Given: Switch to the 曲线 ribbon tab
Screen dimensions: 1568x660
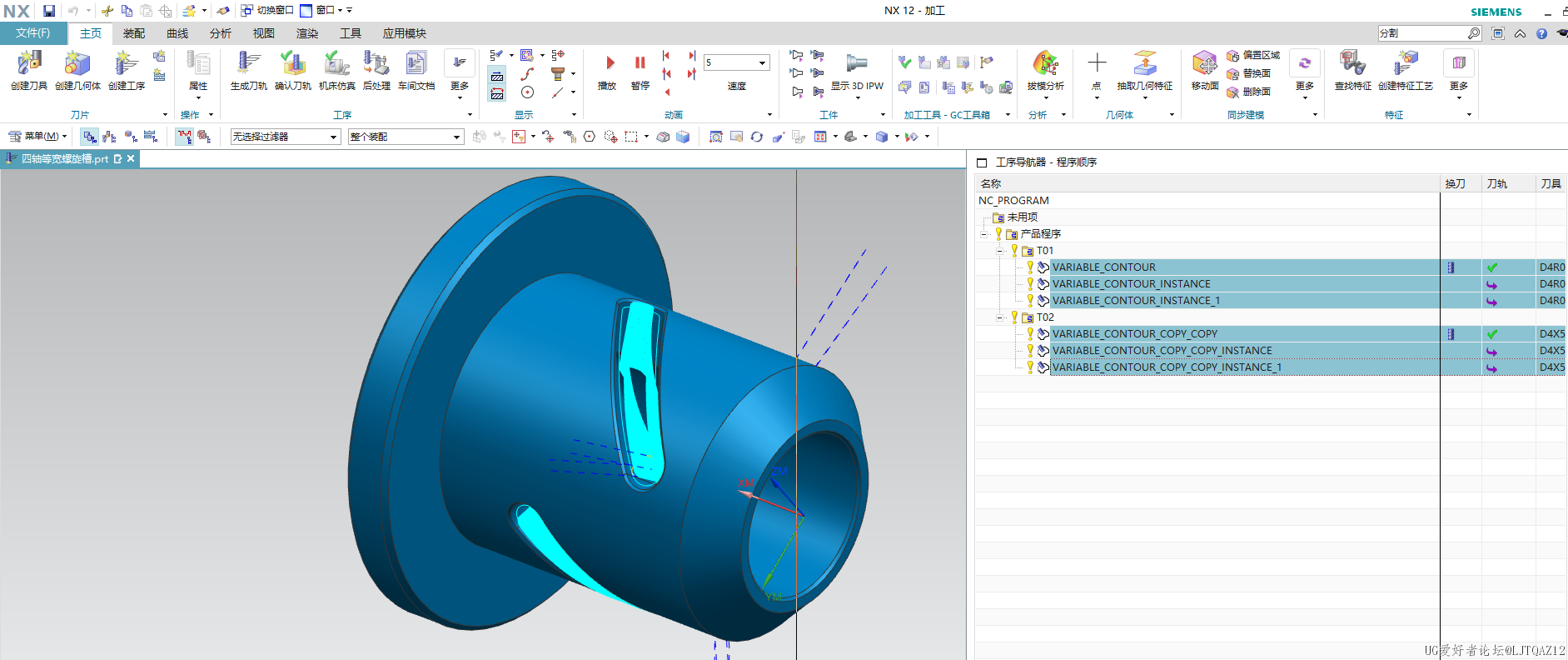Looking at the screenshot, I should [177, 33].
